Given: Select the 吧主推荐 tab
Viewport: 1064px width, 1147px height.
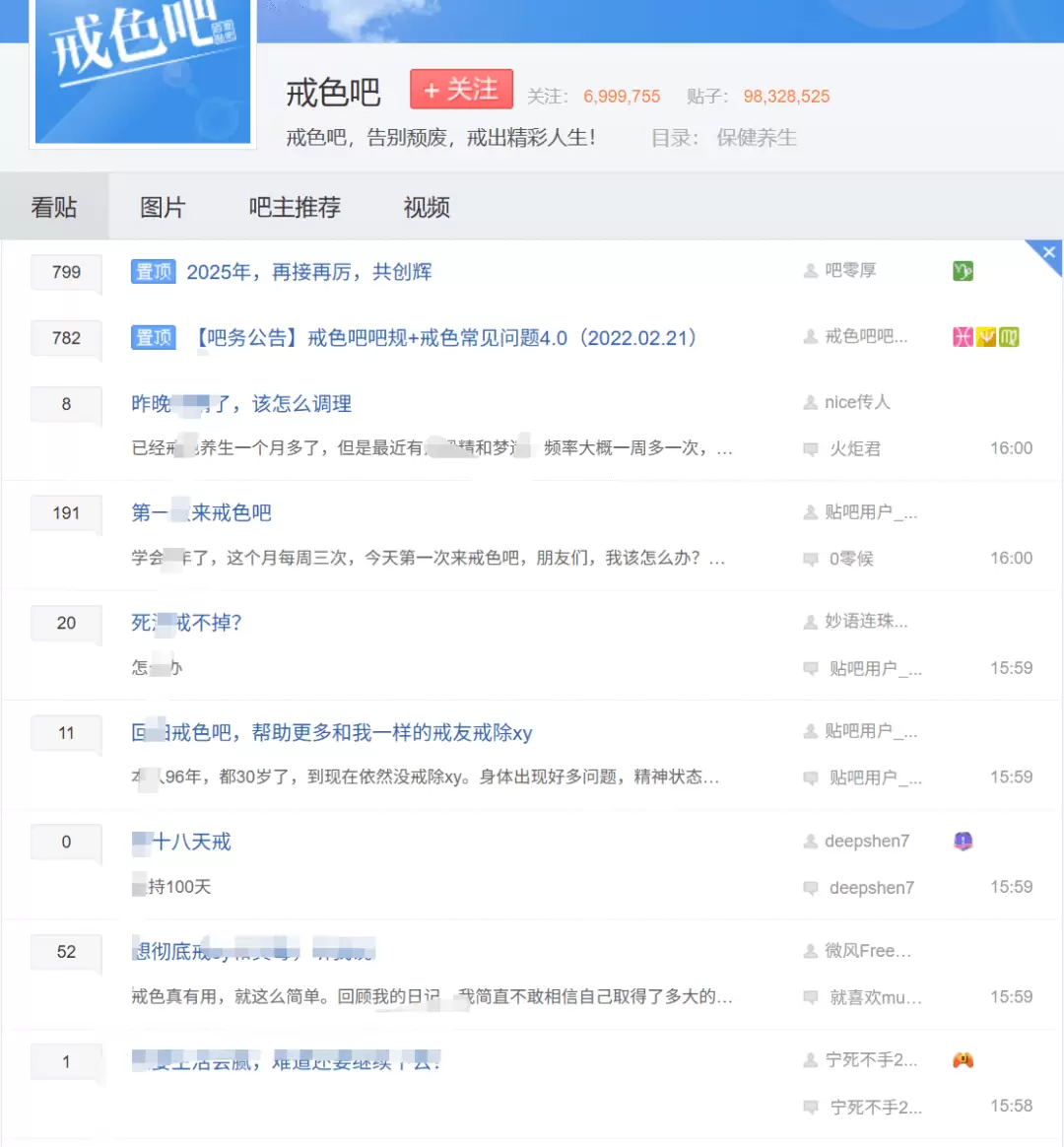Looking at the screenshot, I should [293, 207].
